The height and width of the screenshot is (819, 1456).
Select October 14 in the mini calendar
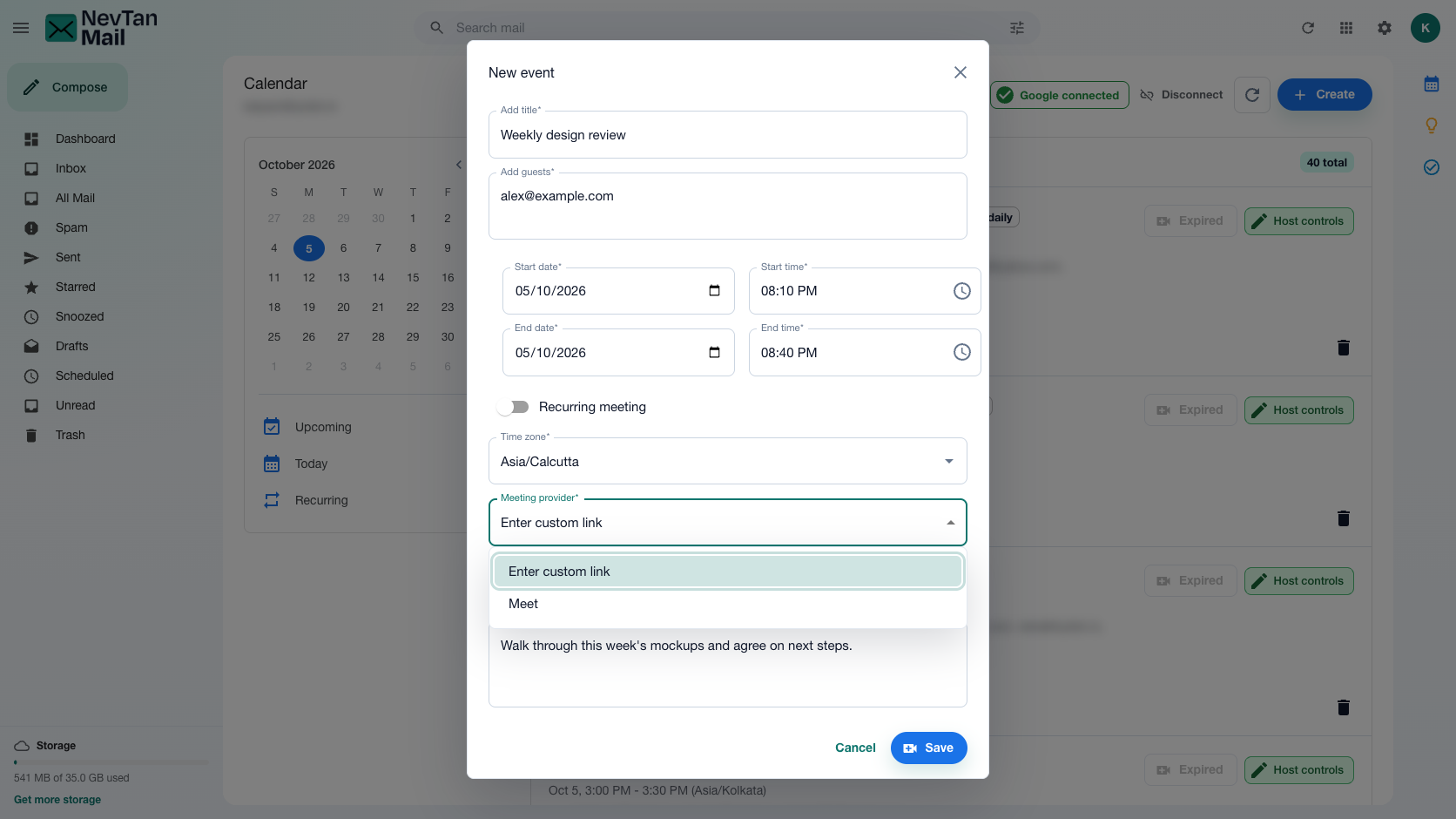[378, 278]
